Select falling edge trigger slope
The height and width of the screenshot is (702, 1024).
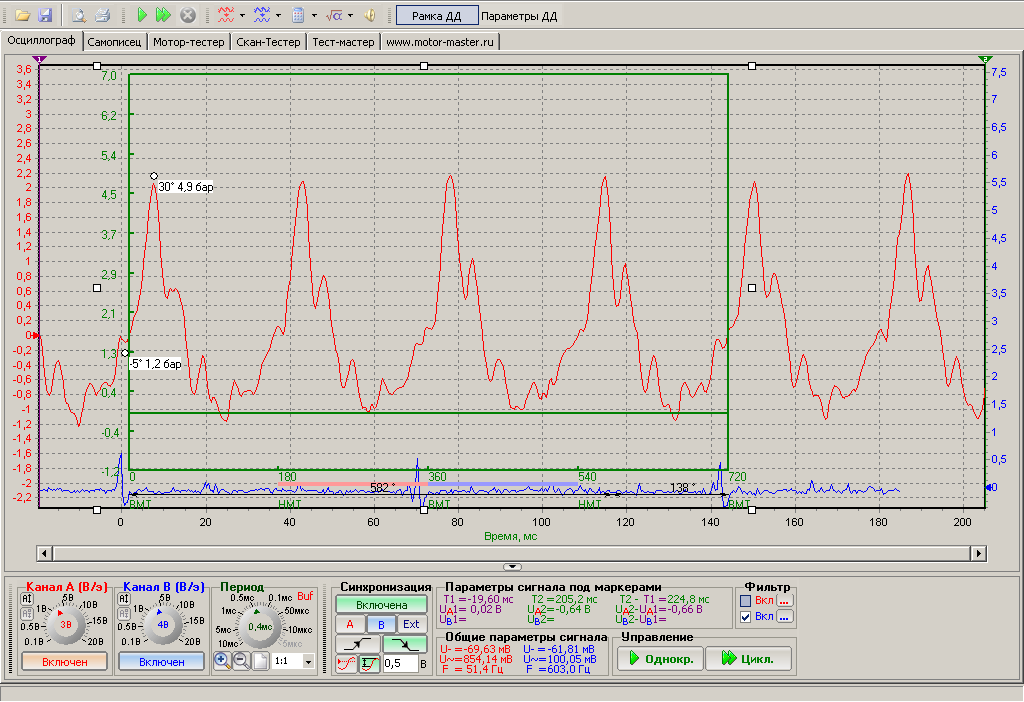404,645
